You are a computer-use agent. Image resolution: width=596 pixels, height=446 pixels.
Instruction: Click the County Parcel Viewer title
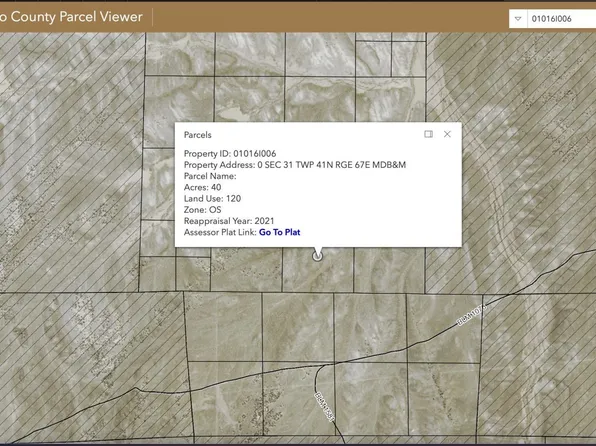(x=71, y=17)
